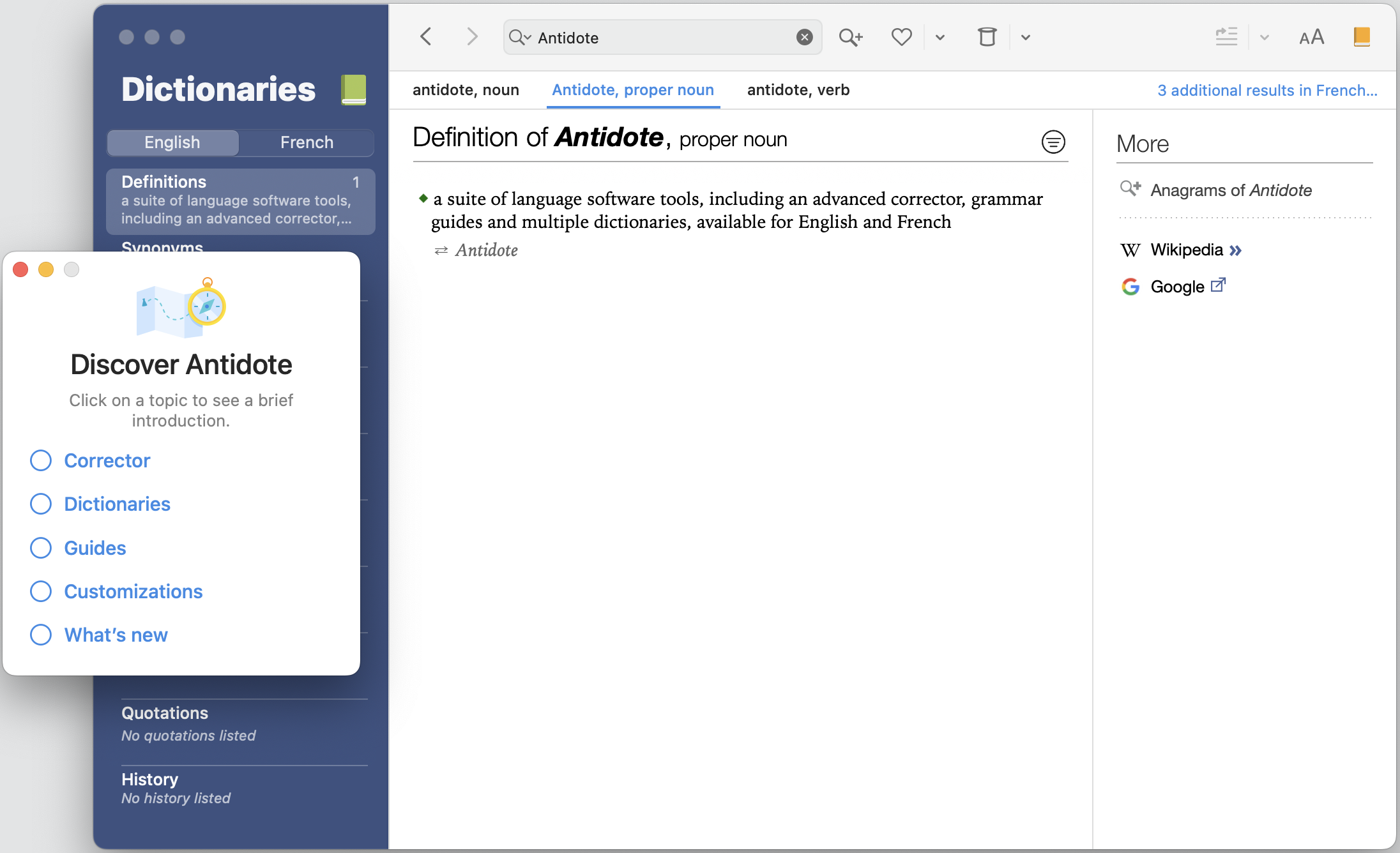Select the Guides topic circle

tap(41, 548)
